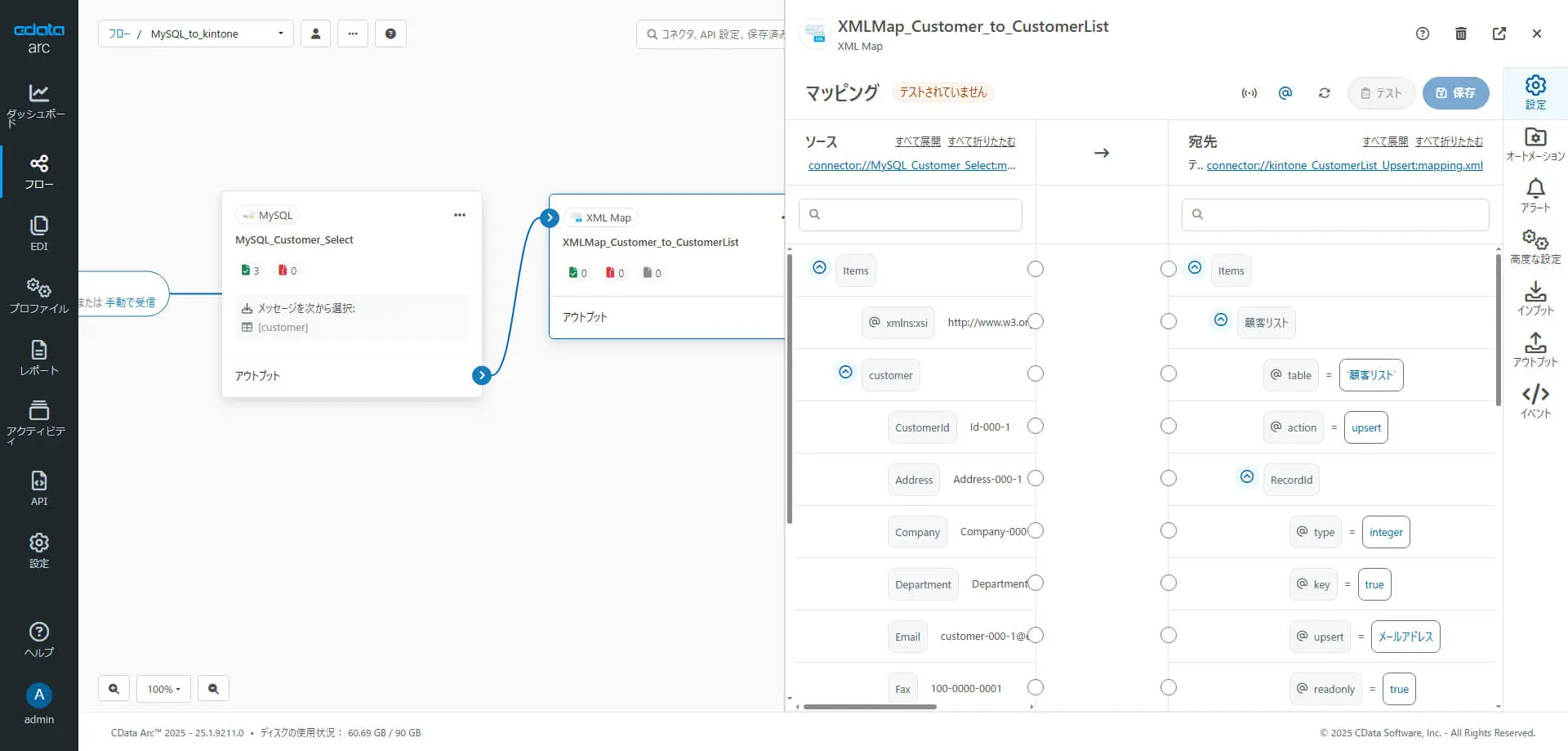
Task: Switch to the オートメーション tab
Action: pos(1535,144)
